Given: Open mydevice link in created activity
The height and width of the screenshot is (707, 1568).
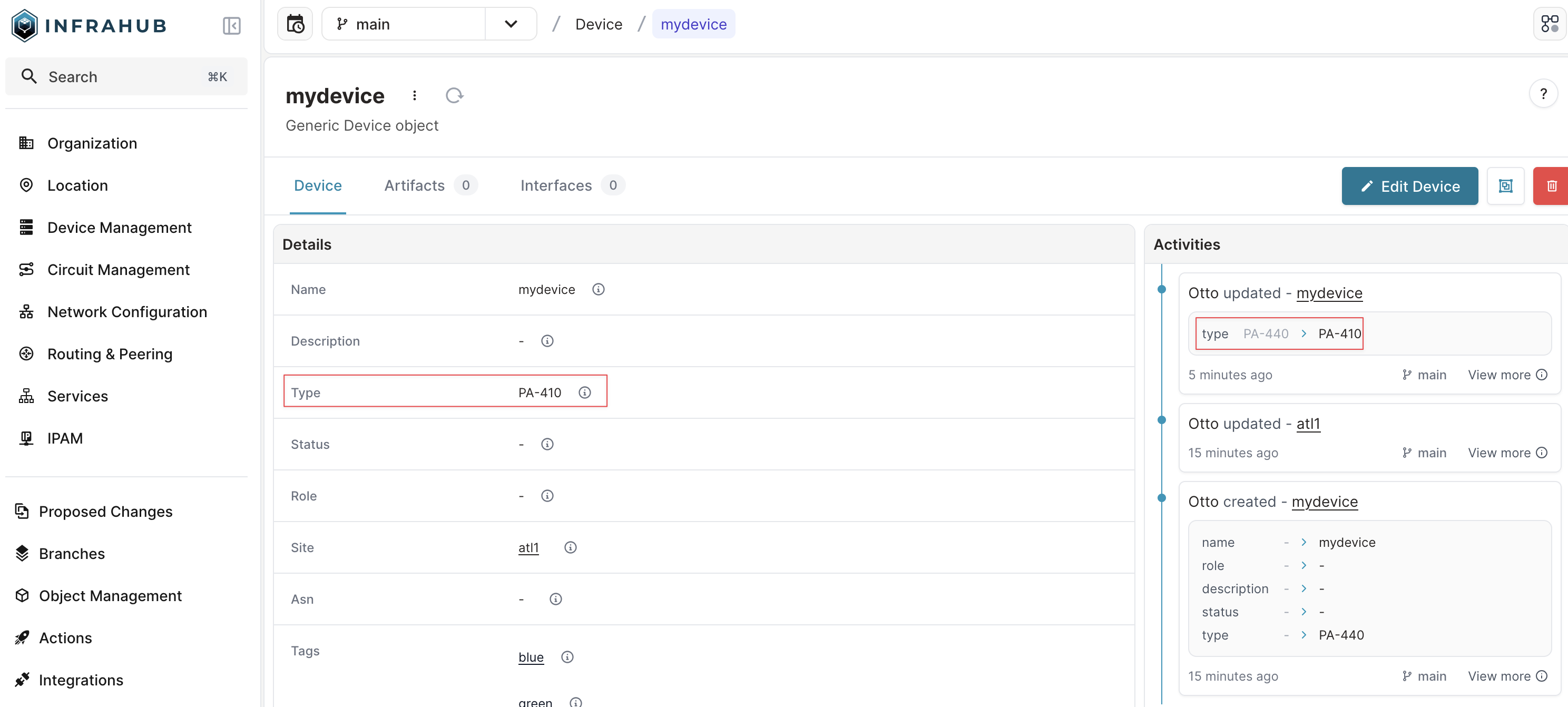Looking at the screenshot, I should (1325, 502).
